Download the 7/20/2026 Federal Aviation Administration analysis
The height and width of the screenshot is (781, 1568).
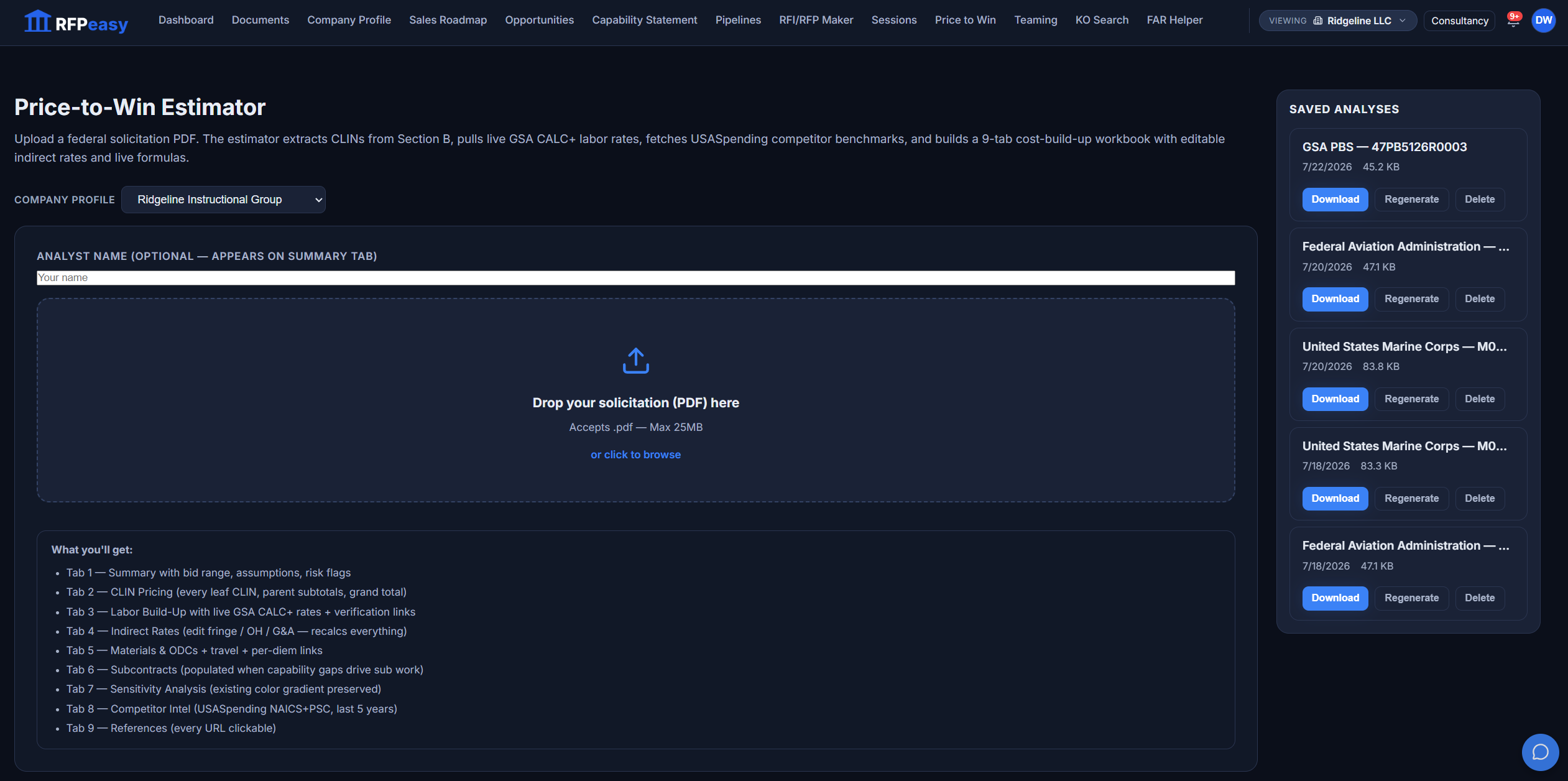1335,299
